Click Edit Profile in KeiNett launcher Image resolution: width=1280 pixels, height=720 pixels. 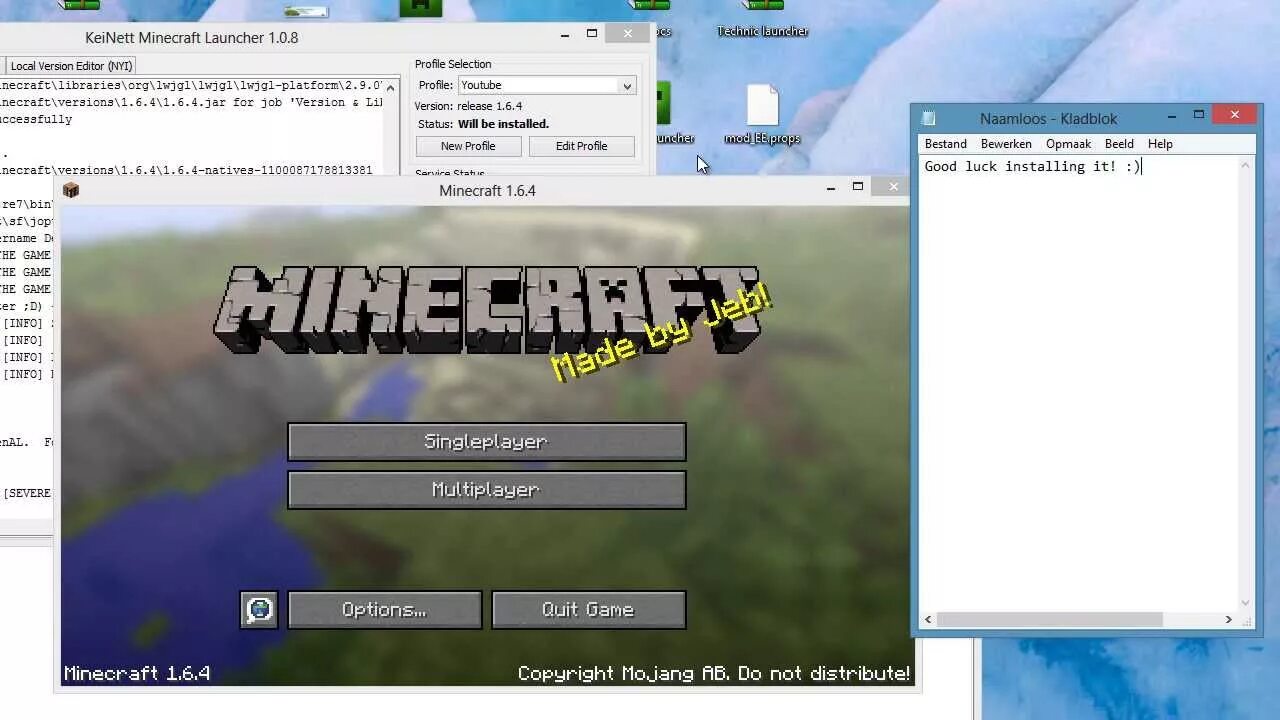pos(581,146)
